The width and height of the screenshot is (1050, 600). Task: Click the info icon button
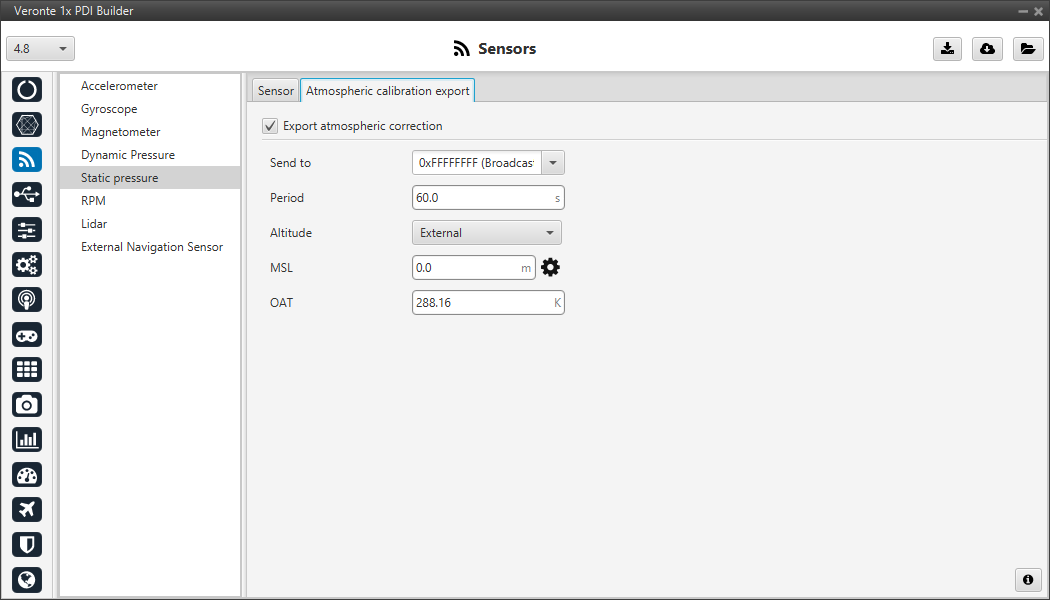click(1028, 579)
